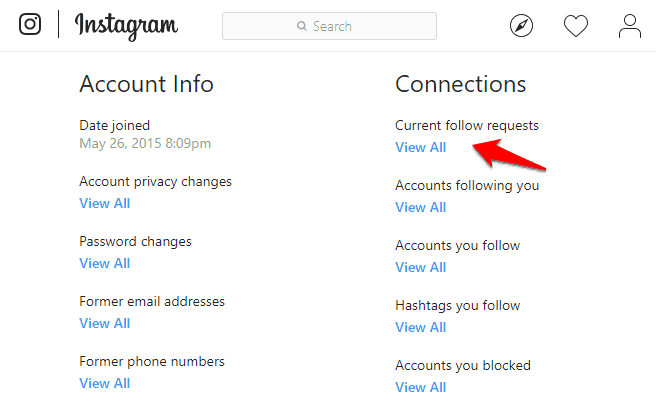This screenshot has width=656, height=417.
Task: Open the Activity heart icon
Action: pyautogui.click(x=576, y=26)
